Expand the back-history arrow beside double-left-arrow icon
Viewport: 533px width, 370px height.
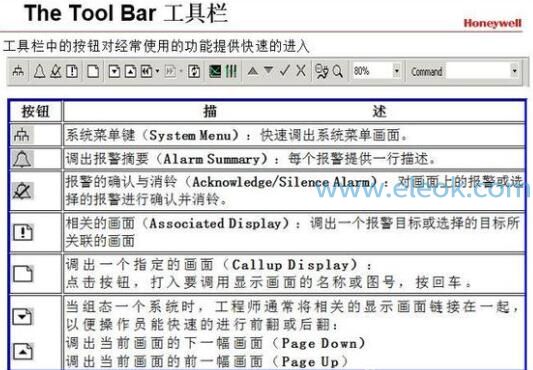coord(157,71)
